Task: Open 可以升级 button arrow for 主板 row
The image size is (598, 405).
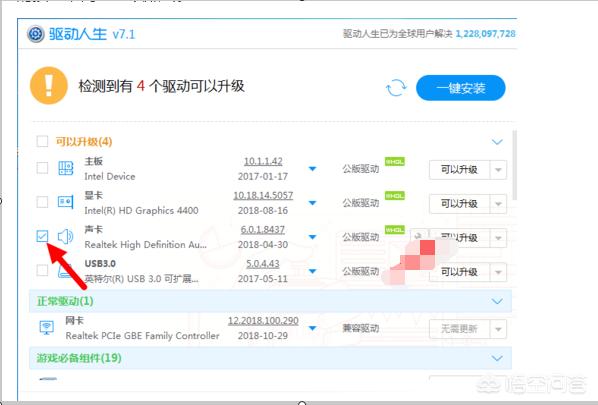Action: pyautogui.click(x=498, y=170)
